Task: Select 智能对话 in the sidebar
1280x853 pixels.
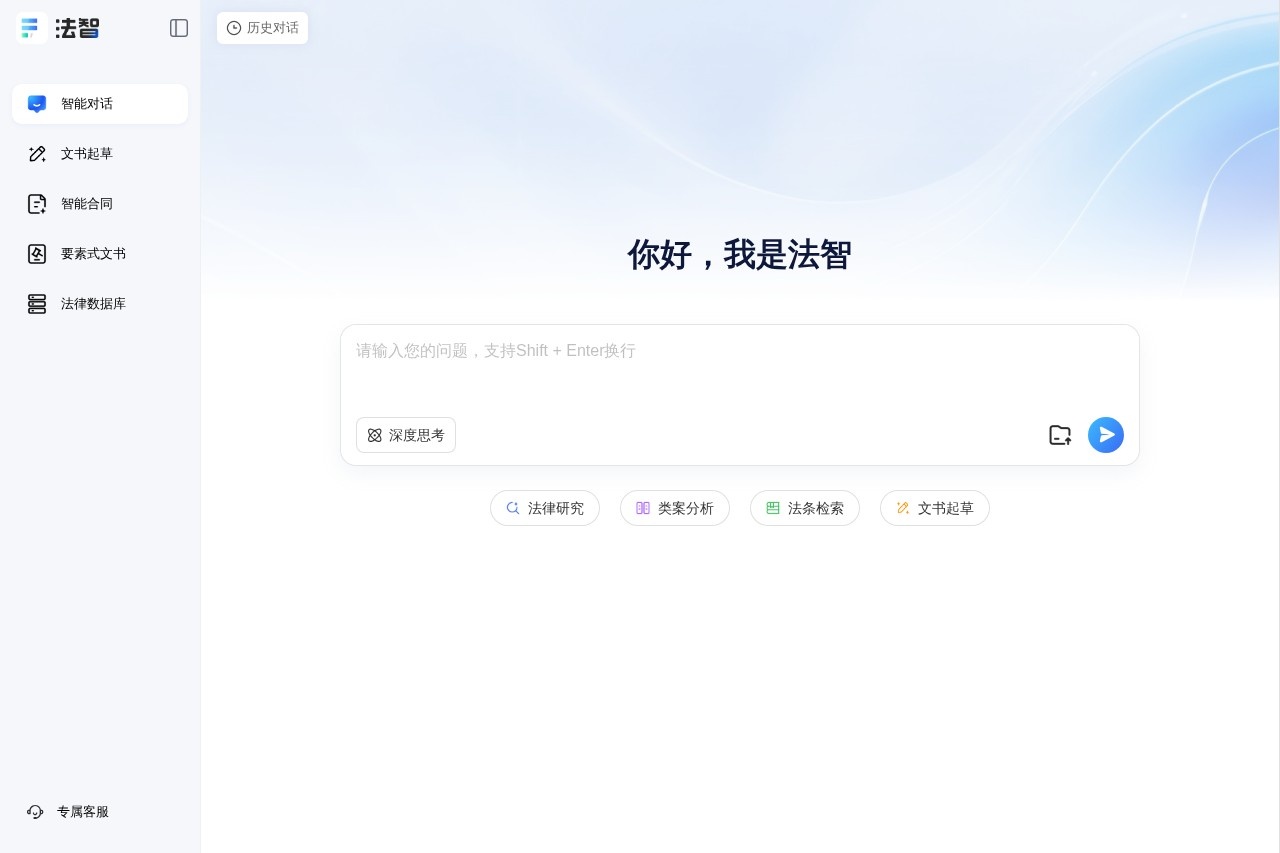Action: click(x=100, y=104)
